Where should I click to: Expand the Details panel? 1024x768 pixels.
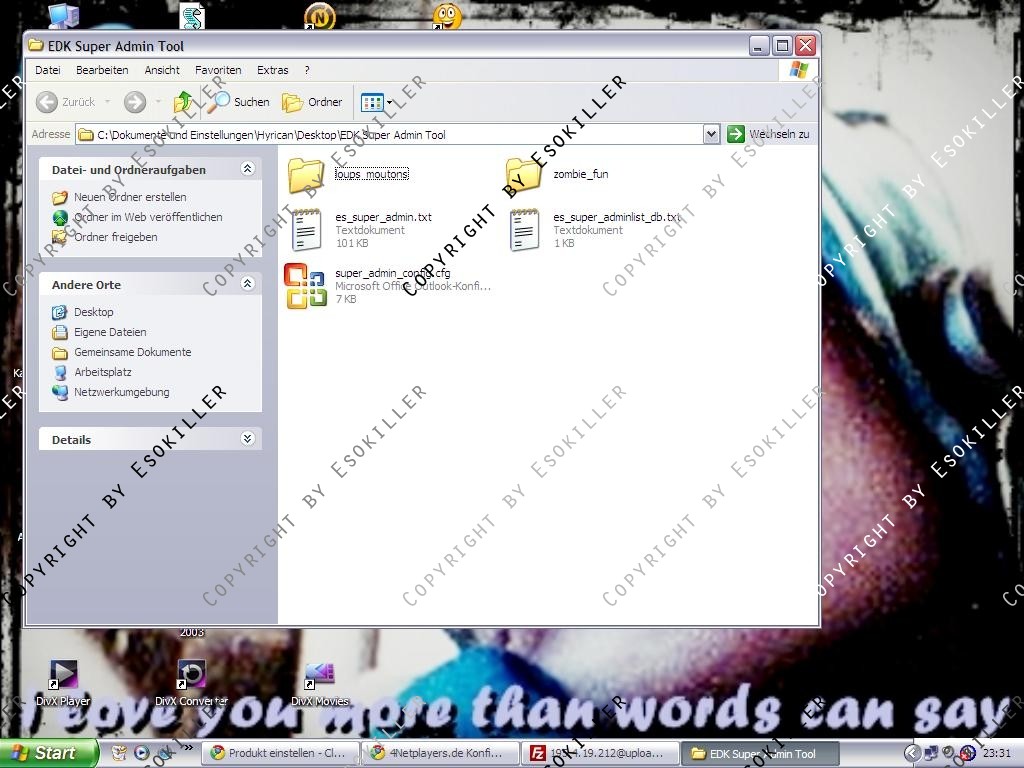click(x=248, y=439)
